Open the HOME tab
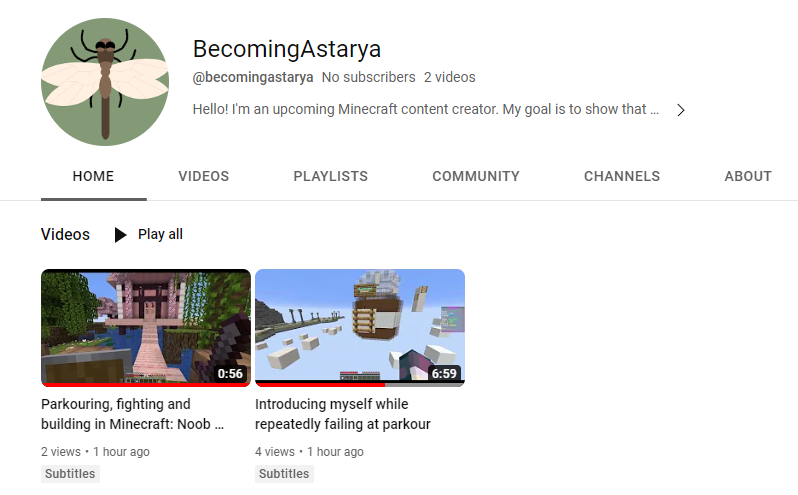Viewport: 798px width, 495px height. pos(93,176)
